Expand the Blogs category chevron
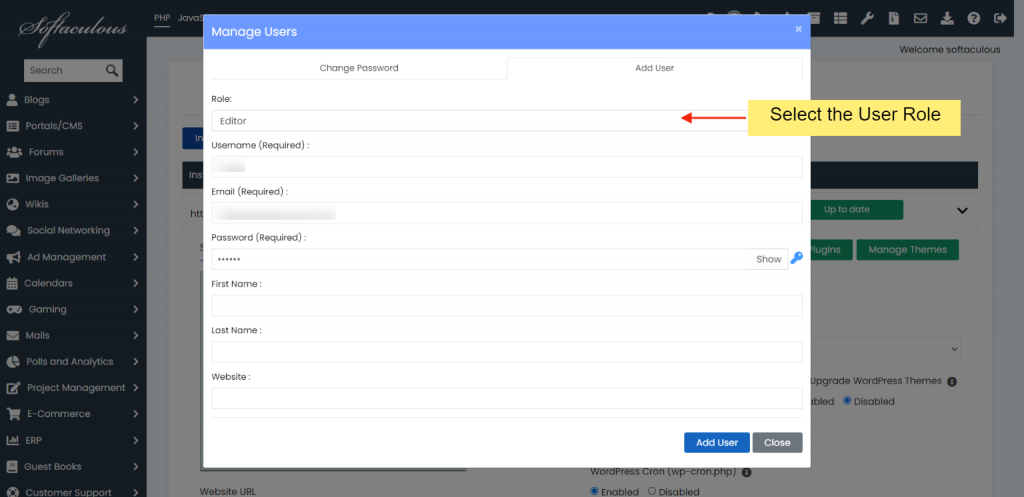1024x497 pixels. click(135, 100)
